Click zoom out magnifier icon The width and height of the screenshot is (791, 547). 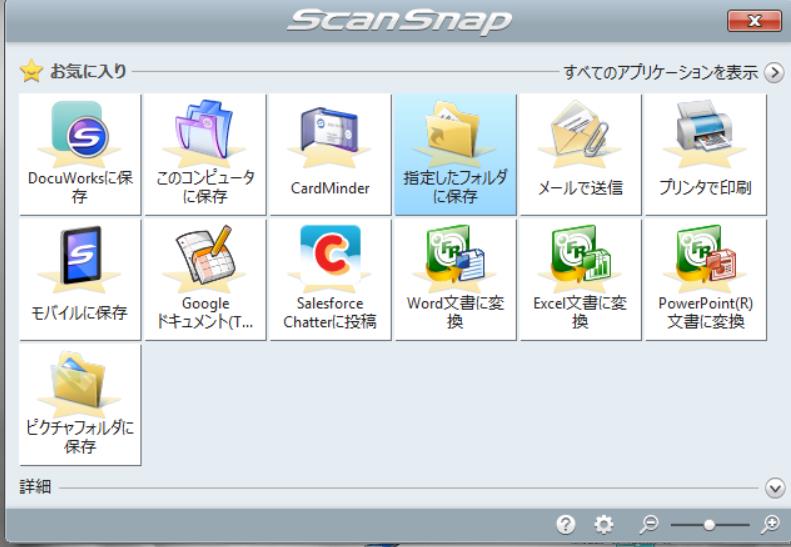[x=649, y=525]
